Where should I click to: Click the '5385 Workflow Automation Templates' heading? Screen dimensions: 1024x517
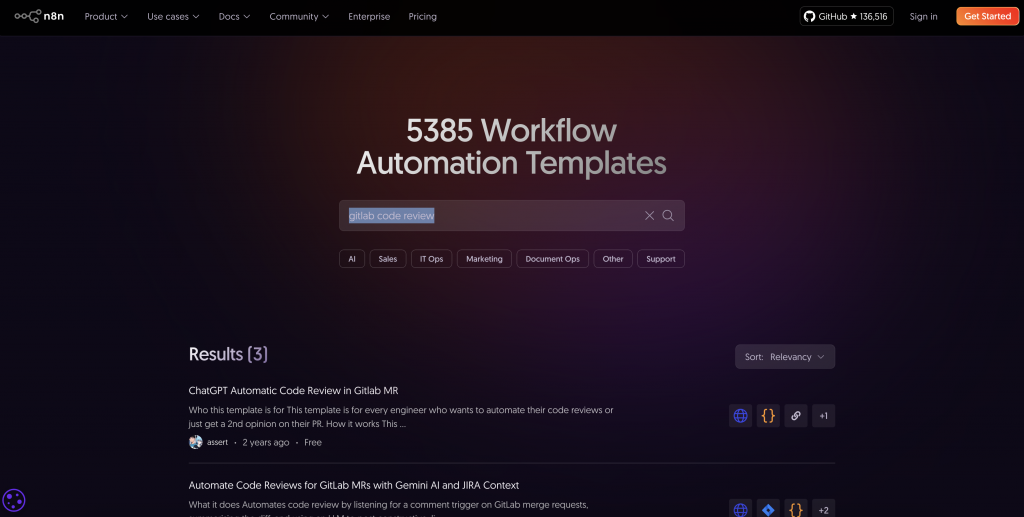coord(511,147)
